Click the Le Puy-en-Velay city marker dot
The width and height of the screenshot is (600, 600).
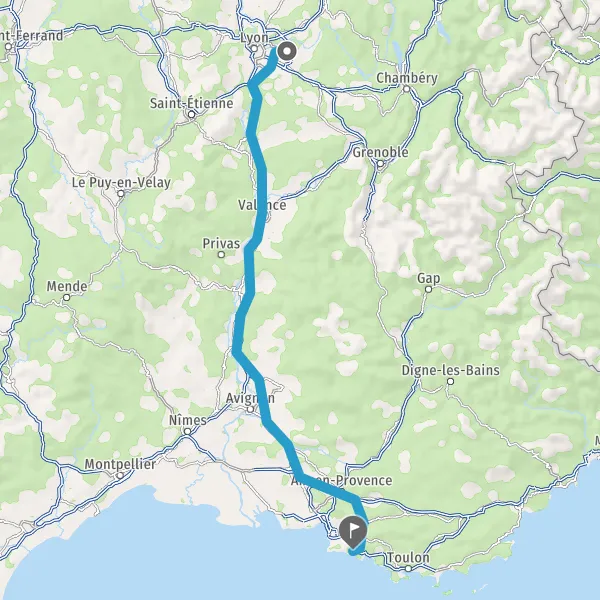click(121, 194)
